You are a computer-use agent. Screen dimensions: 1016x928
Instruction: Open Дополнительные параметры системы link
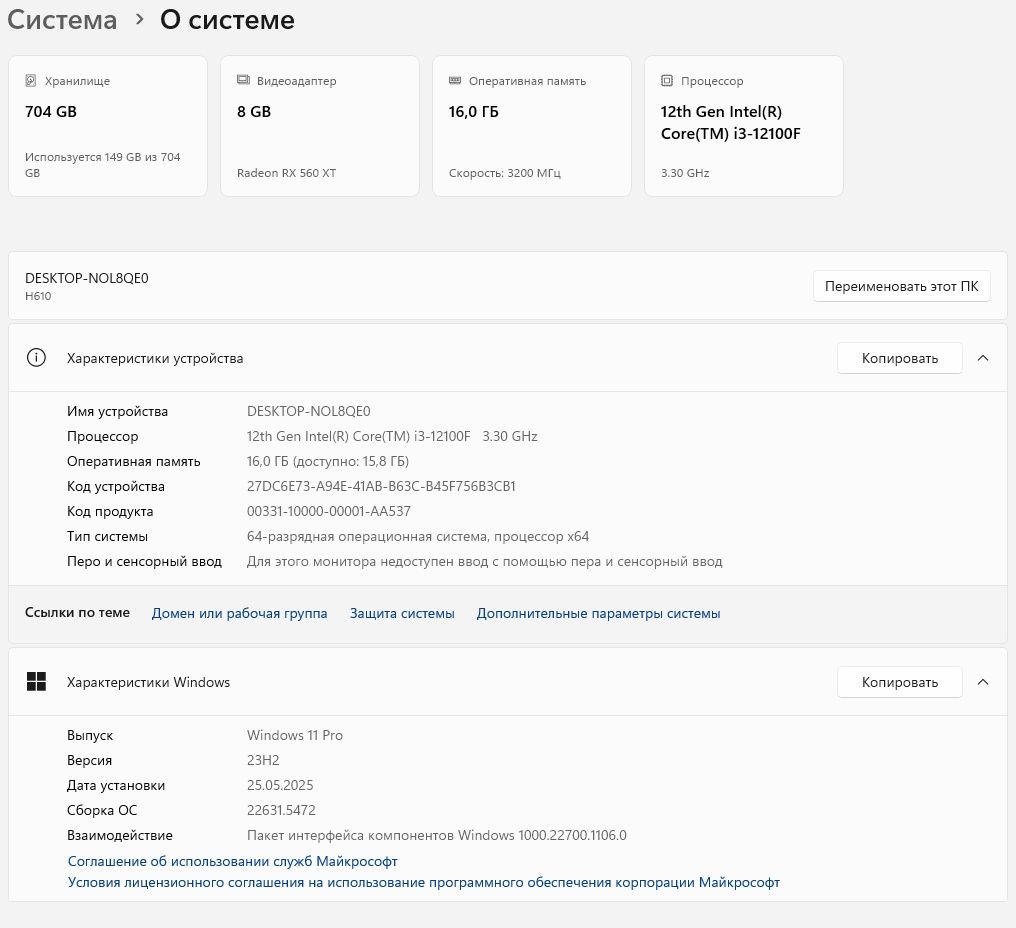click(598, 613)
